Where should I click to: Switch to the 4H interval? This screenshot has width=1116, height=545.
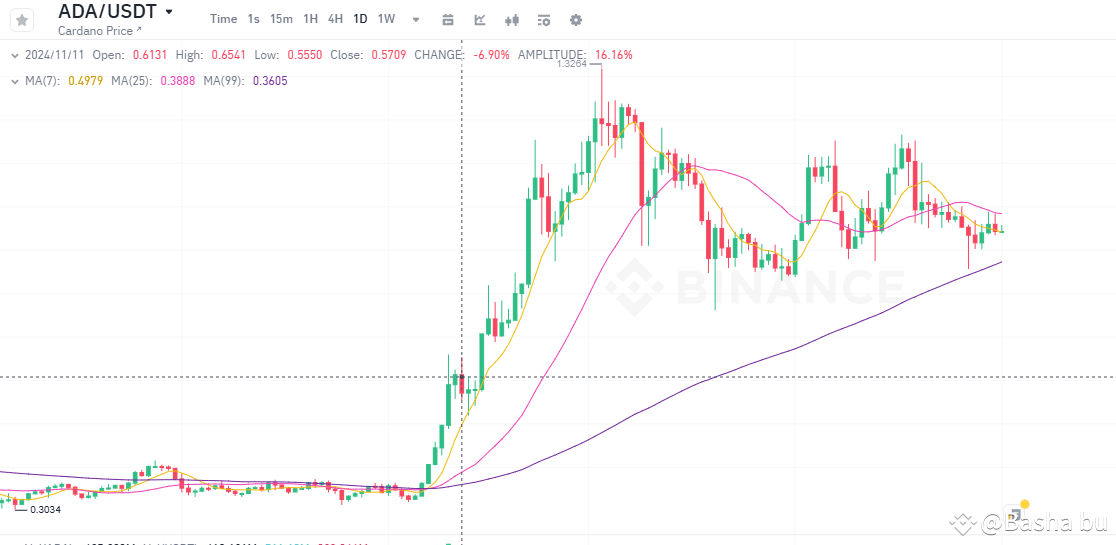pyautogui.click(x=336, y=19)
